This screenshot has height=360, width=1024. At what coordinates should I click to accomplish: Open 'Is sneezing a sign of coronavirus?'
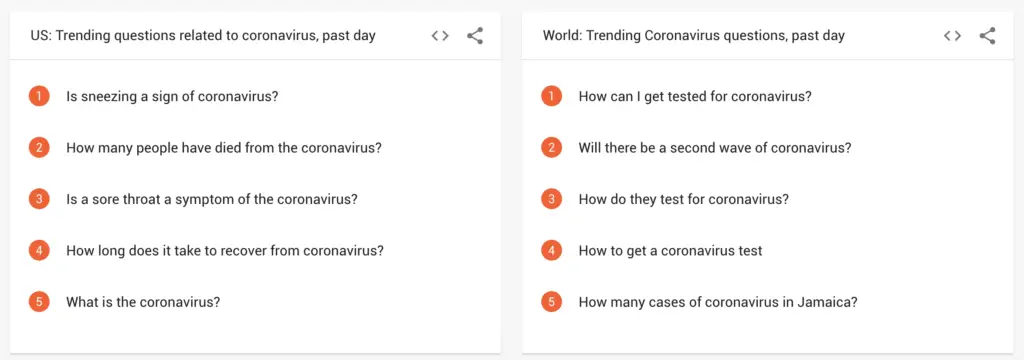click(172, 97)
